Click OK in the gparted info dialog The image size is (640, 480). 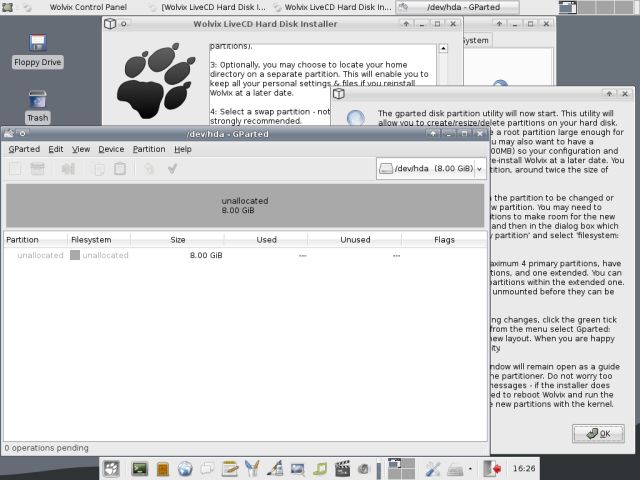(598, 433)
